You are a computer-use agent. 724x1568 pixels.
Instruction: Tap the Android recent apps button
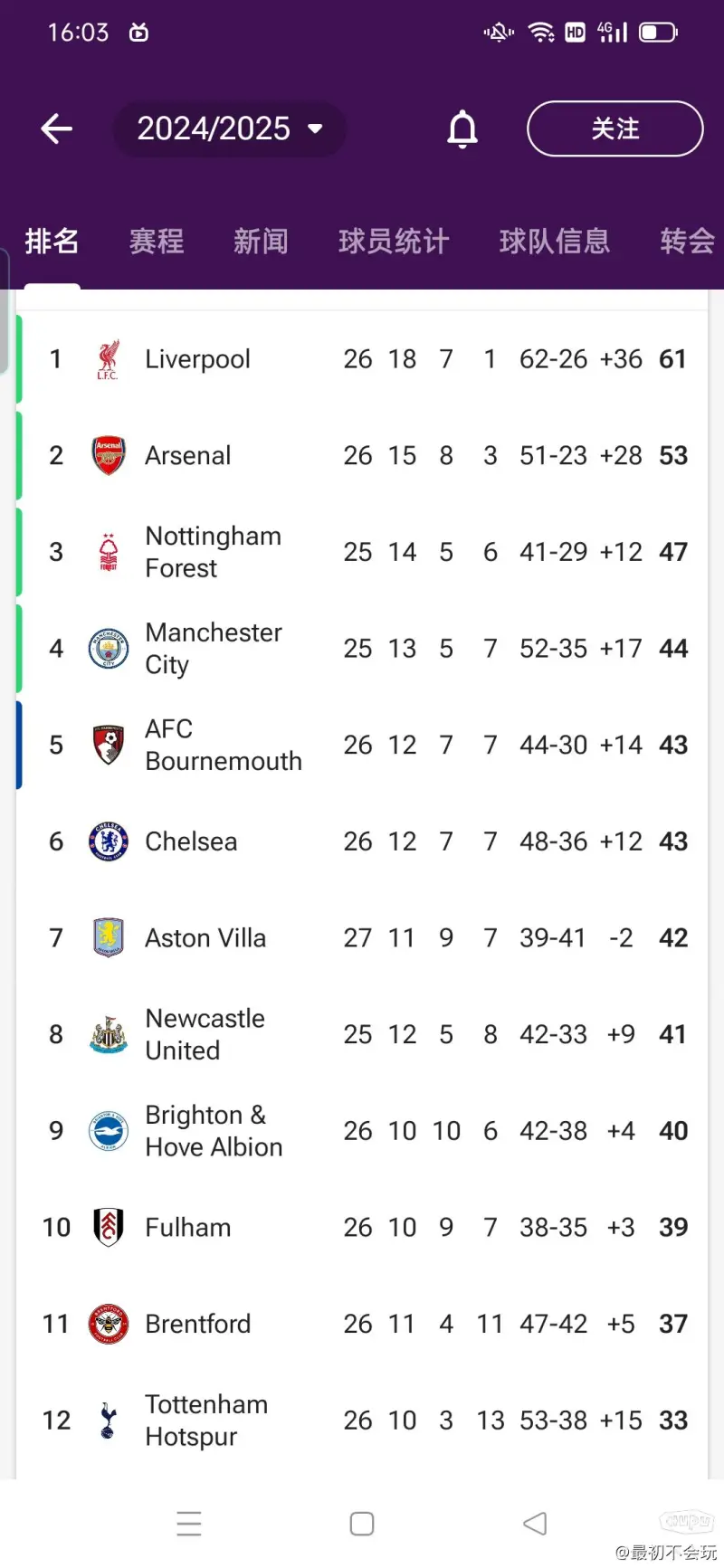click(189, 1525)
